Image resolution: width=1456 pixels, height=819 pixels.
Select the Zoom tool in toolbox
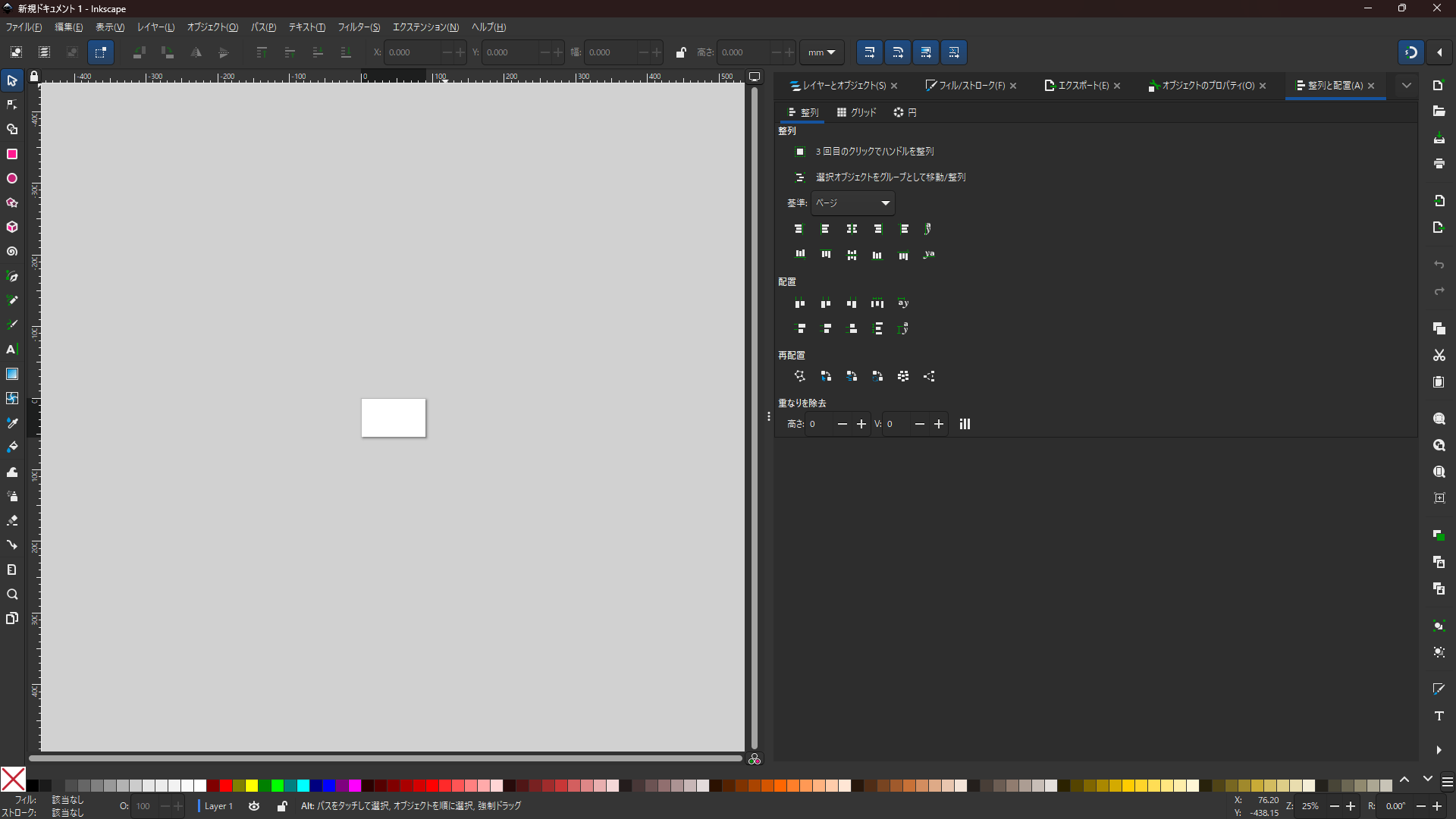pos(12,594)
